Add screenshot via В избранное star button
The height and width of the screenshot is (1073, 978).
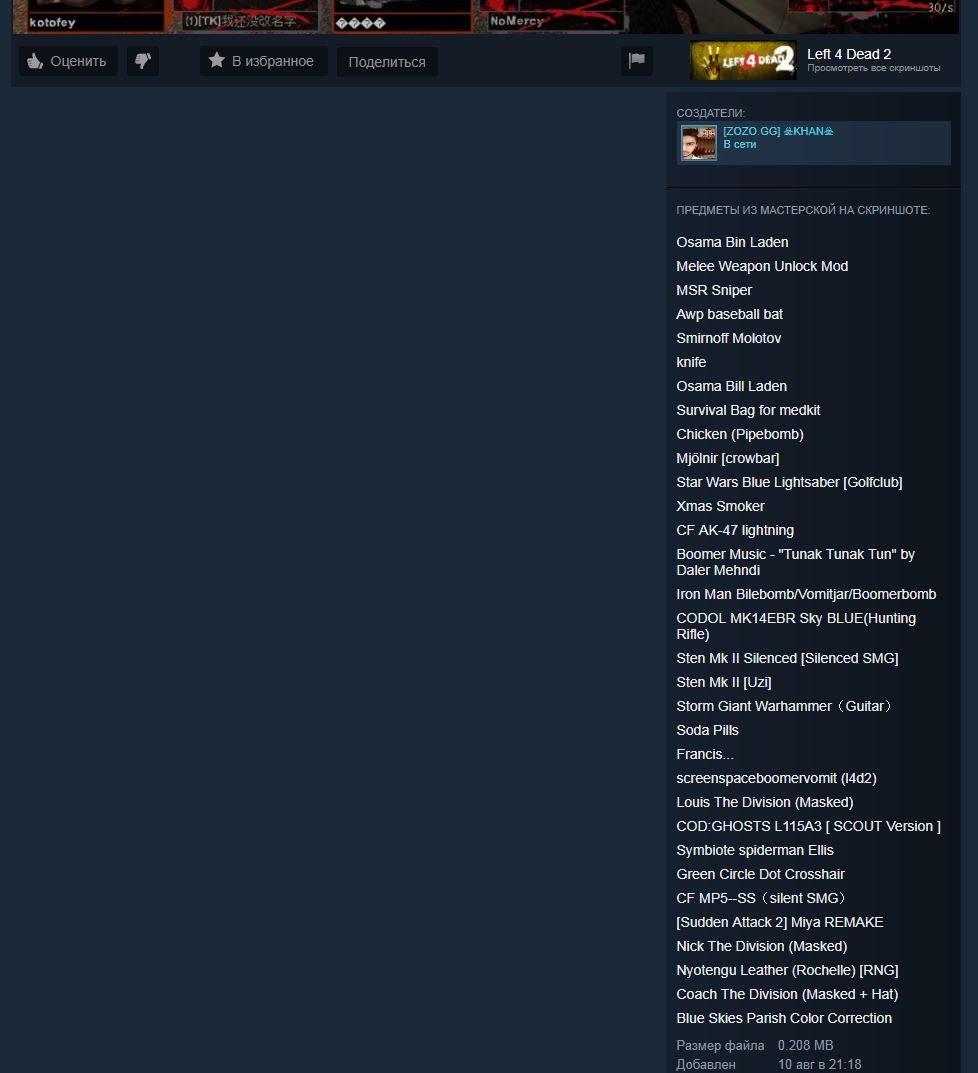tap(263, 61)
